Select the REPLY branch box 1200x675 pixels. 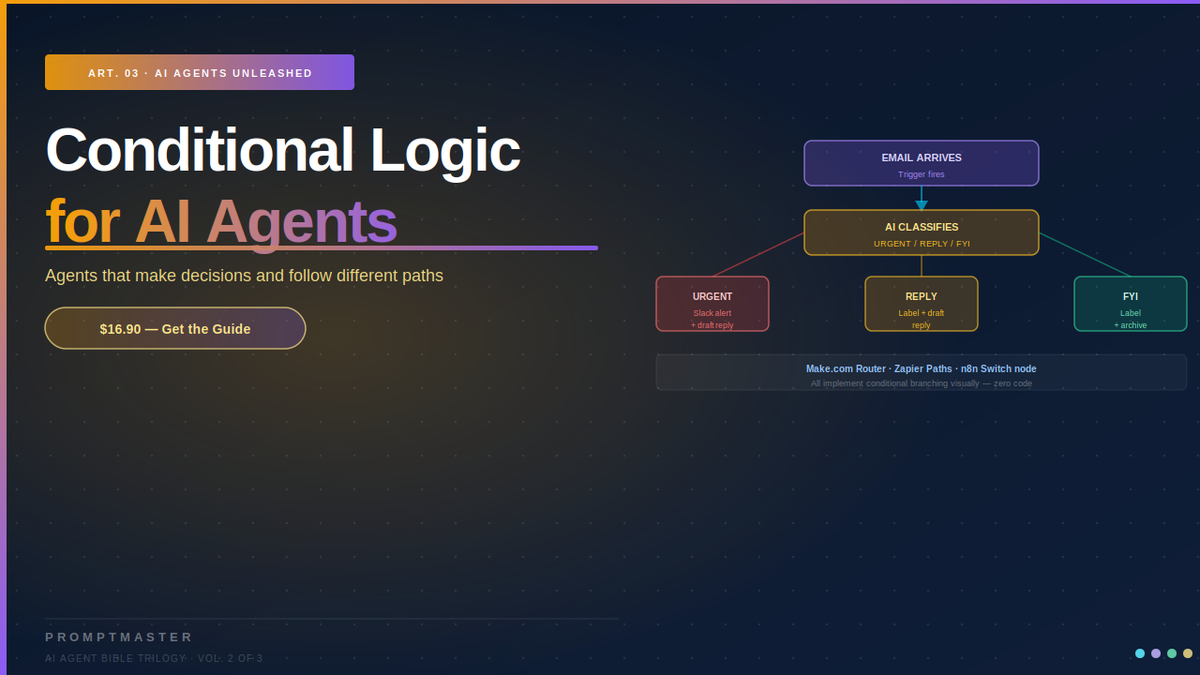pos(921,303)
